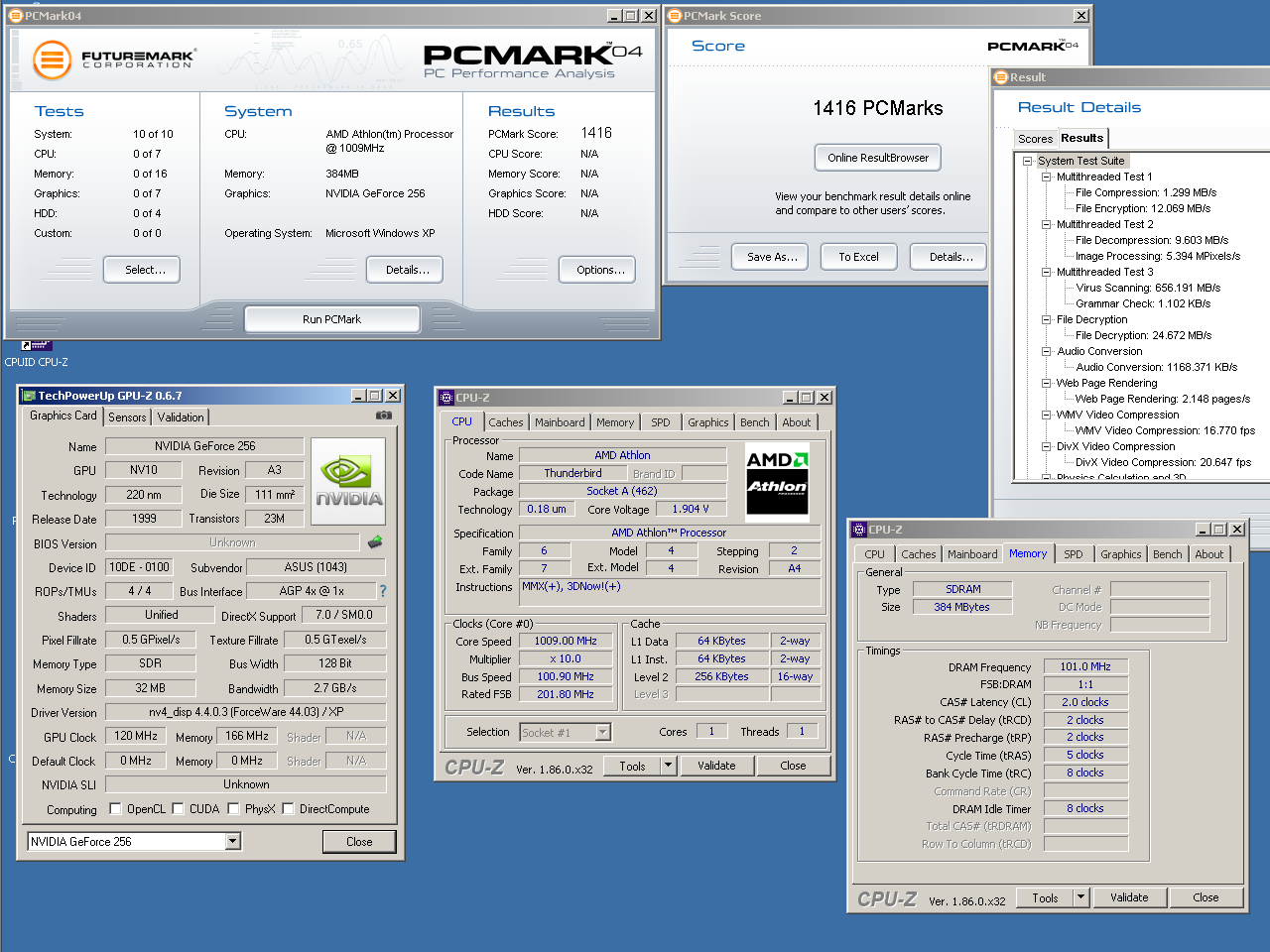1270x952 pixels.
Task: Click the GPU-Z Driver Version field
Action: [246, 712]
